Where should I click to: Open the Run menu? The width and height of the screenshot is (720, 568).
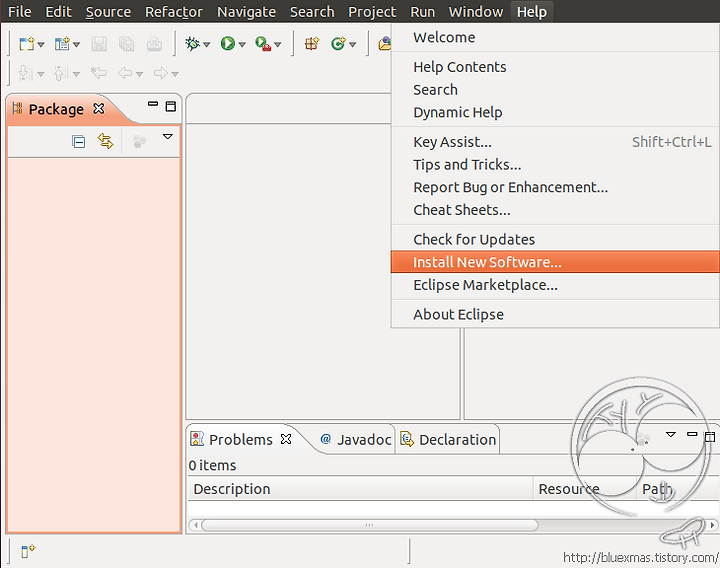point(422,11)
